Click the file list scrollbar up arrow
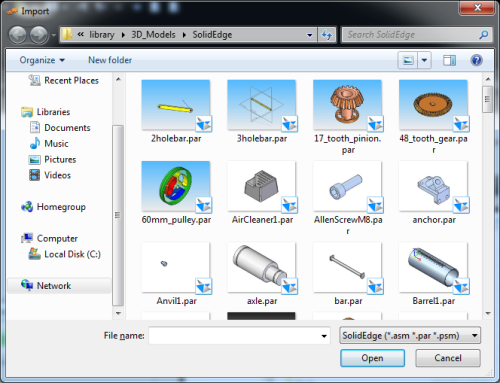This screenshot has height=383, width=500. tap(488, 79)
